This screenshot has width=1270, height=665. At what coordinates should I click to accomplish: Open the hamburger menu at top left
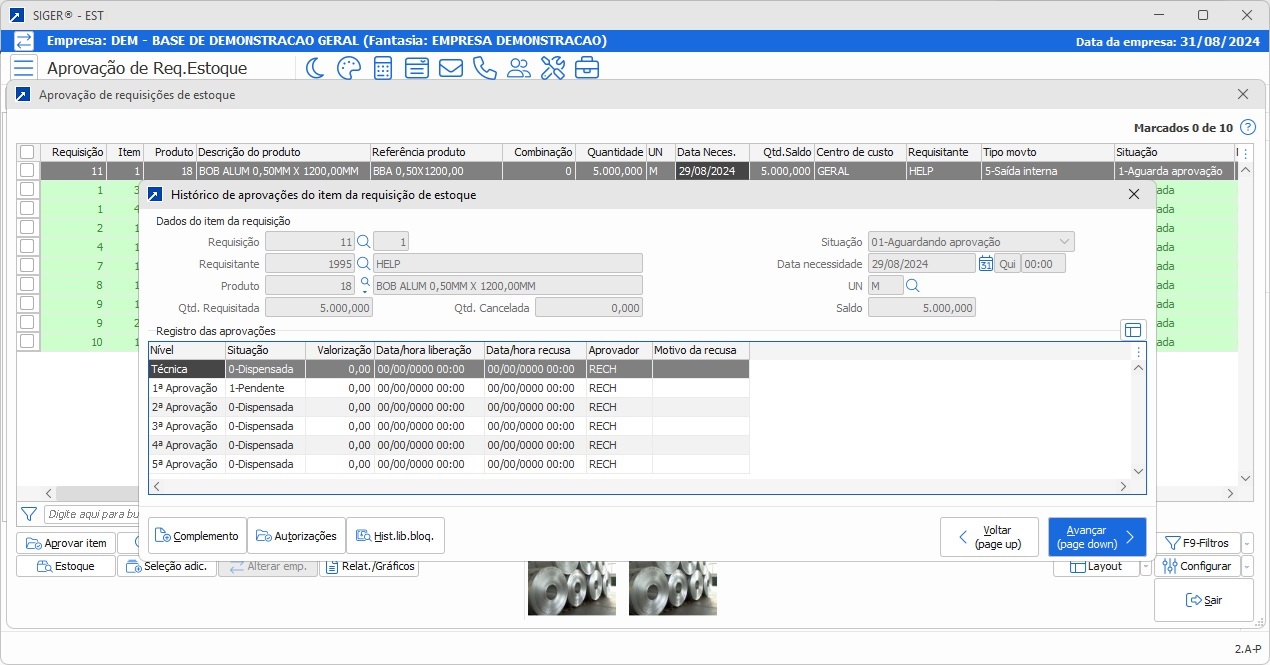click(23, 67)
